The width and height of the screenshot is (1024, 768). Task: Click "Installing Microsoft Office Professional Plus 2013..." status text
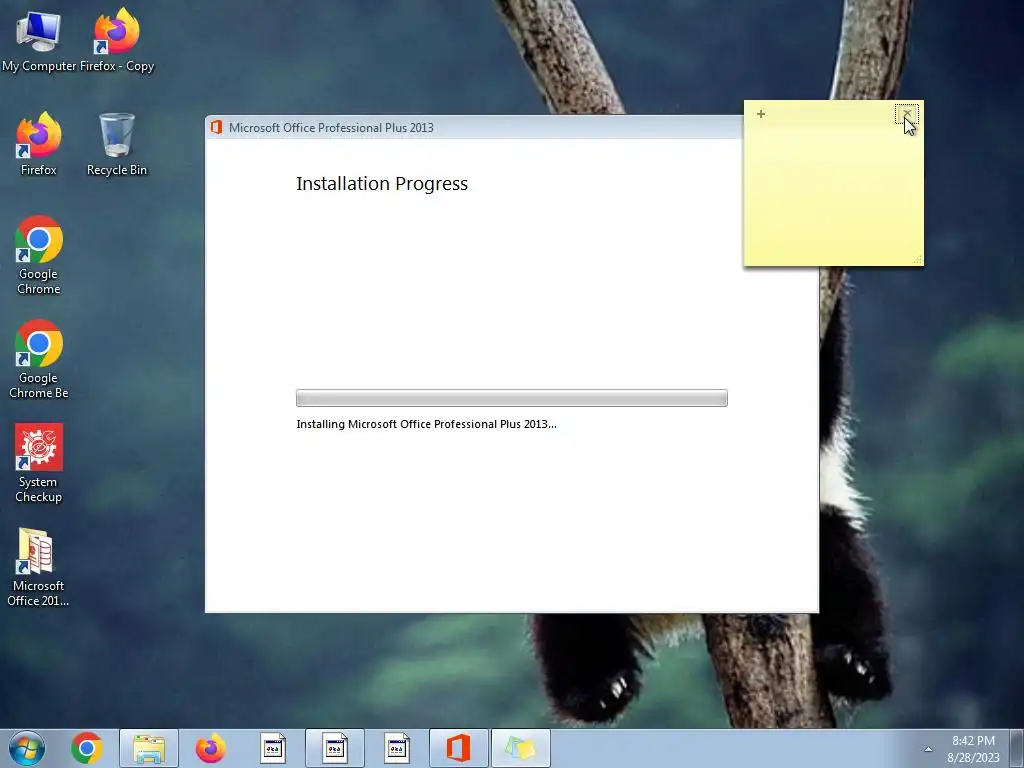point(426,424)
